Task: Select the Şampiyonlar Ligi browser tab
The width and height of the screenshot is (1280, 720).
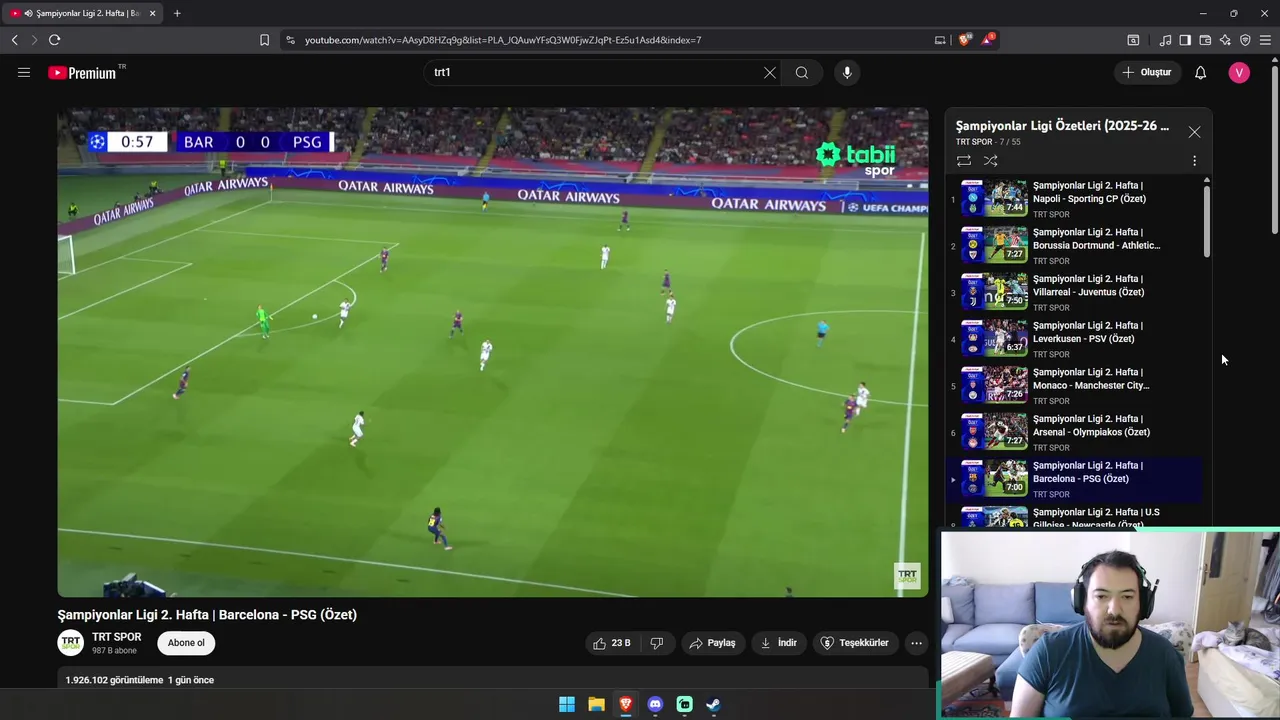Action: (82, 13)
